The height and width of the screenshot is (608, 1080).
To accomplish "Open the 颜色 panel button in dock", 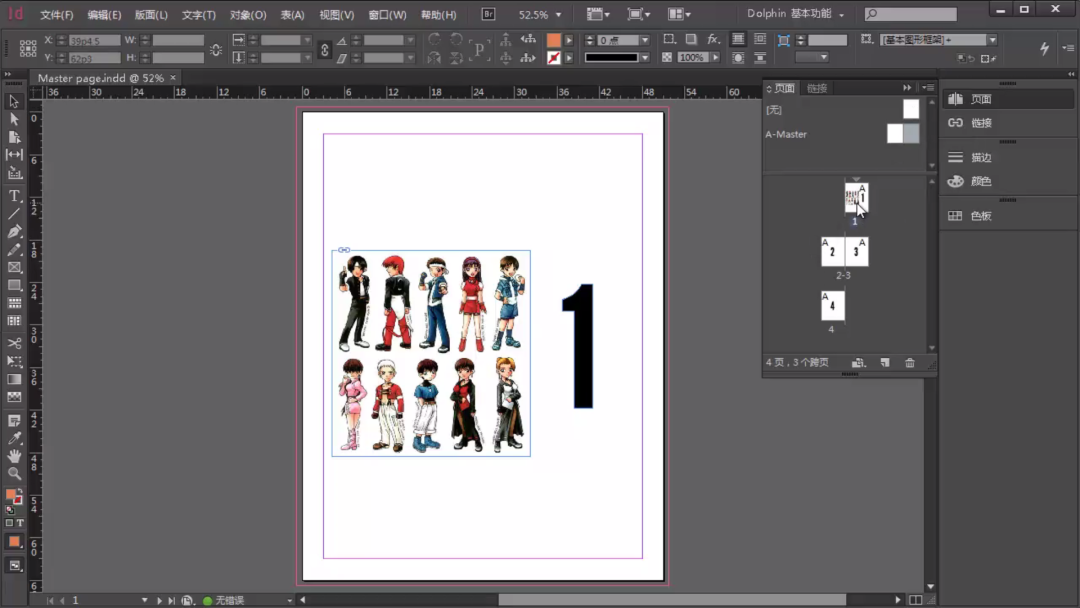I will (x=1008, y=181).
